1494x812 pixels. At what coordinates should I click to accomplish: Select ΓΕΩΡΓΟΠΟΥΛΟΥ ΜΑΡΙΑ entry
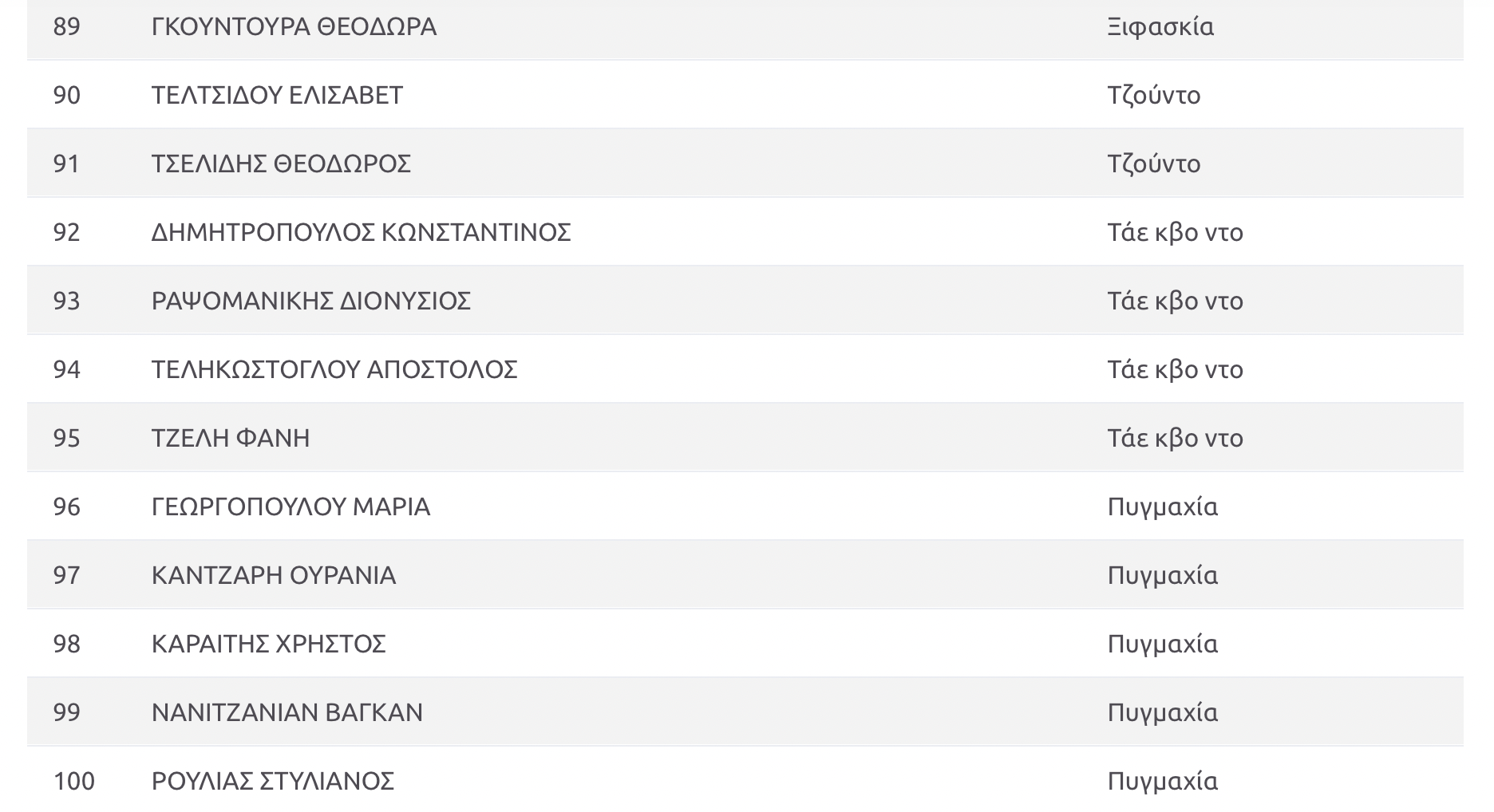(x=290, y=507)
